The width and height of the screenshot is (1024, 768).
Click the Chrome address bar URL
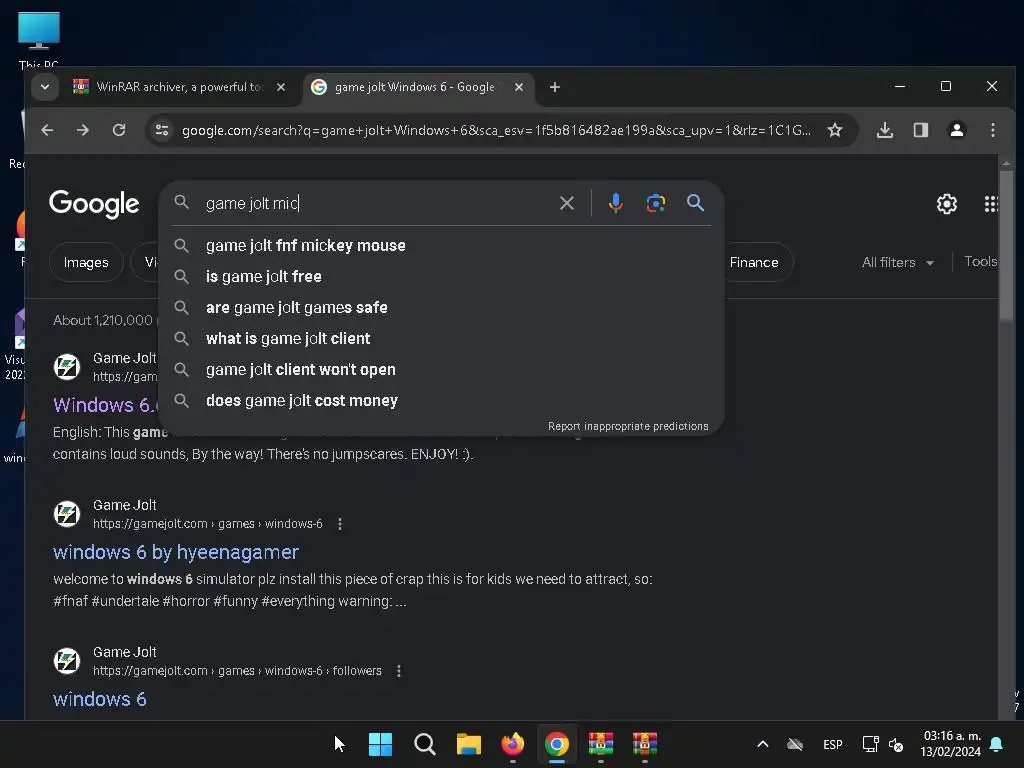tap(496, 130)
